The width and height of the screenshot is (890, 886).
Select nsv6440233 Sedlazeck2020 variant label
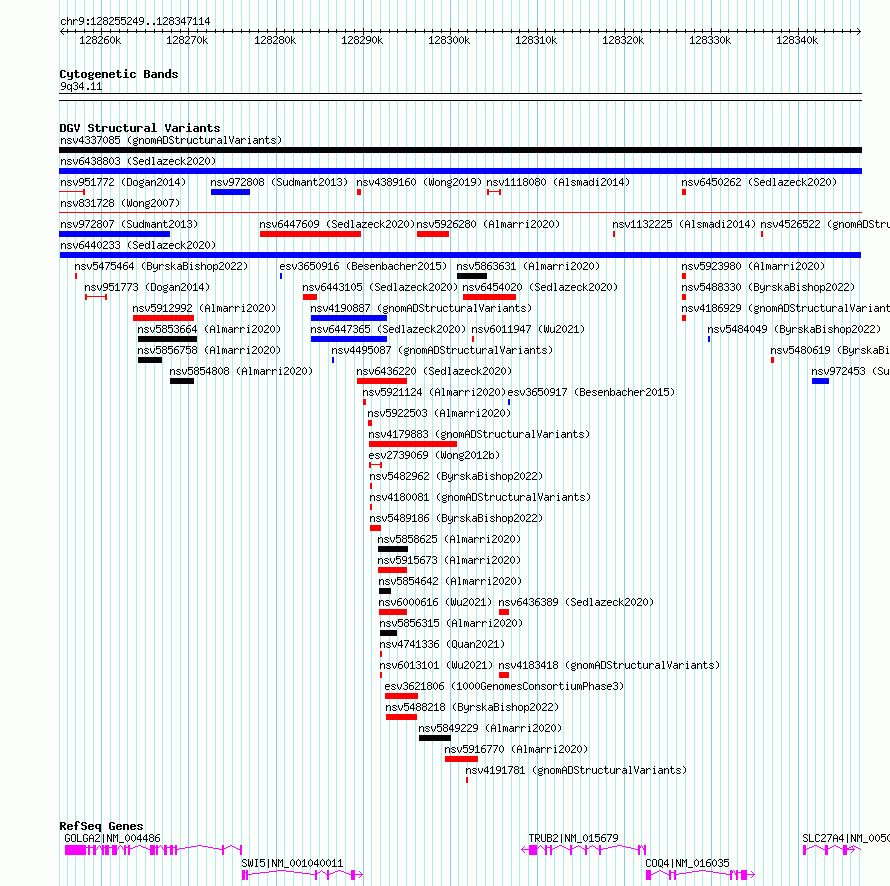click(x=138, y=245)
